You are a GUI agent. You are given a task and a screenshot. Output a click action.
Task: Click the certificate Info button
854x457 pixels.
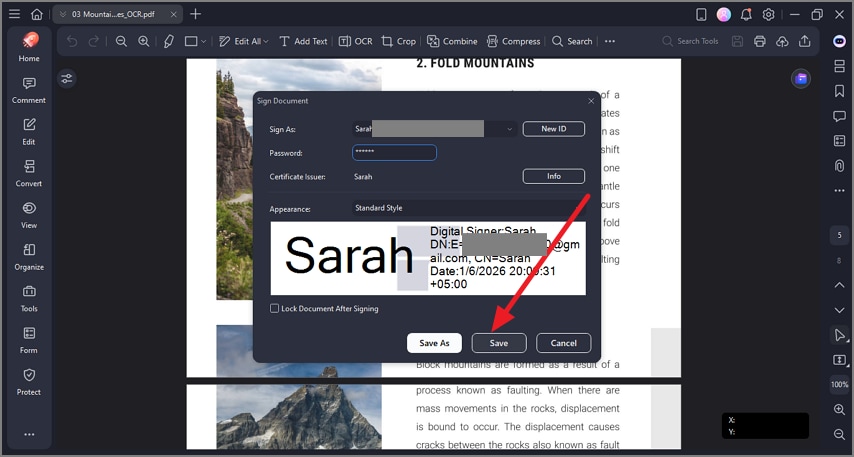[554, 176]
